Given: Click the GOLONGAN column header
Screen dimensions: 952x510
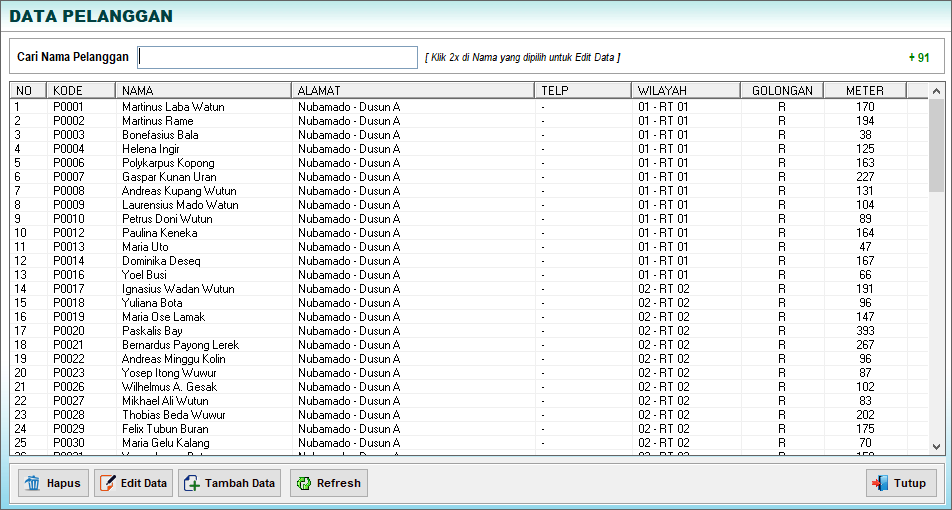Looking at the screenshot, I should click(x=782, y=91).
